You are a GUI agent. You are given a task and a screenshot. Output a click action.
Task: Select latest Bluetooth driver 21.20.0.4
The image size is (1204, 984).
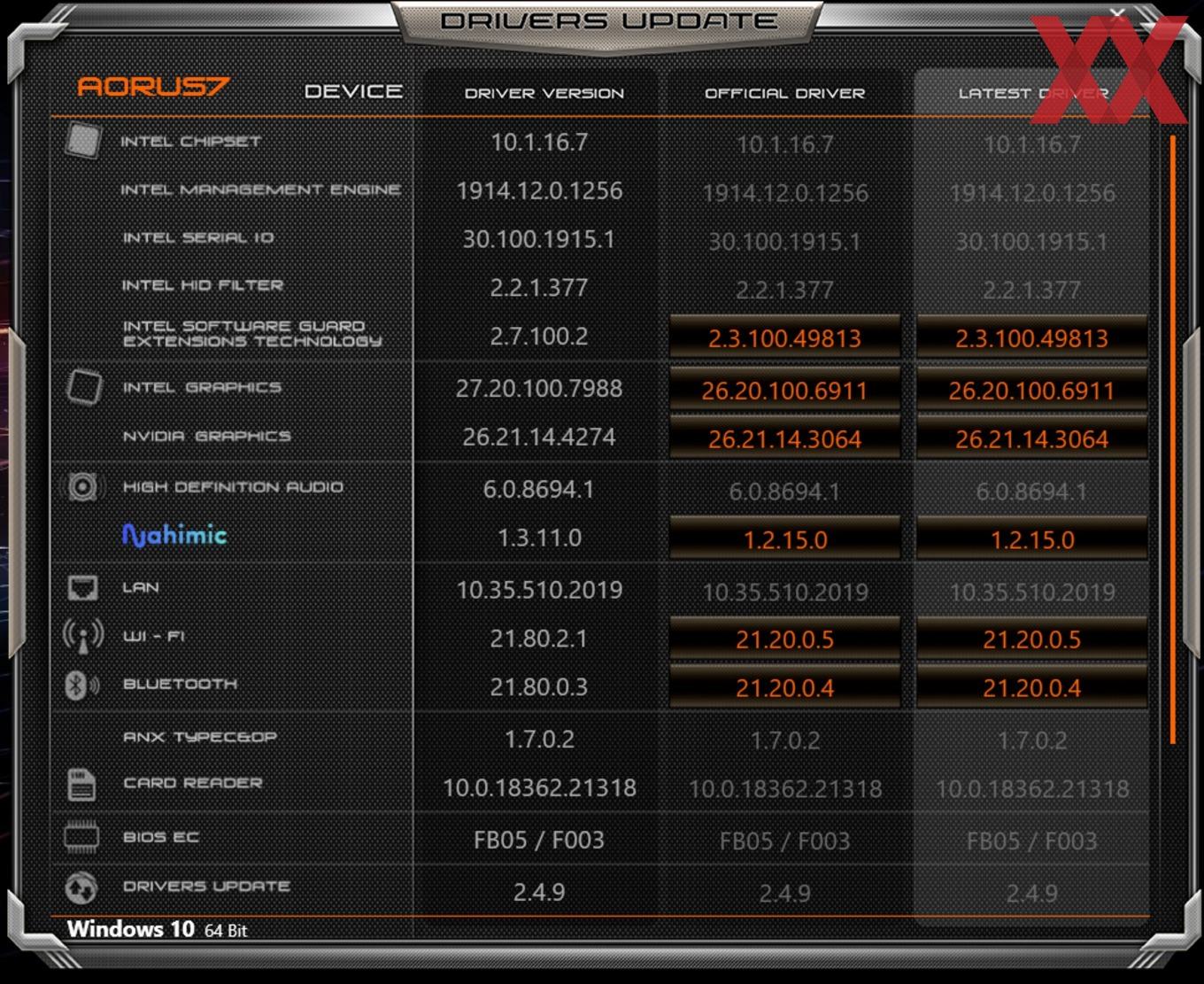click(x=1031, y=687)
